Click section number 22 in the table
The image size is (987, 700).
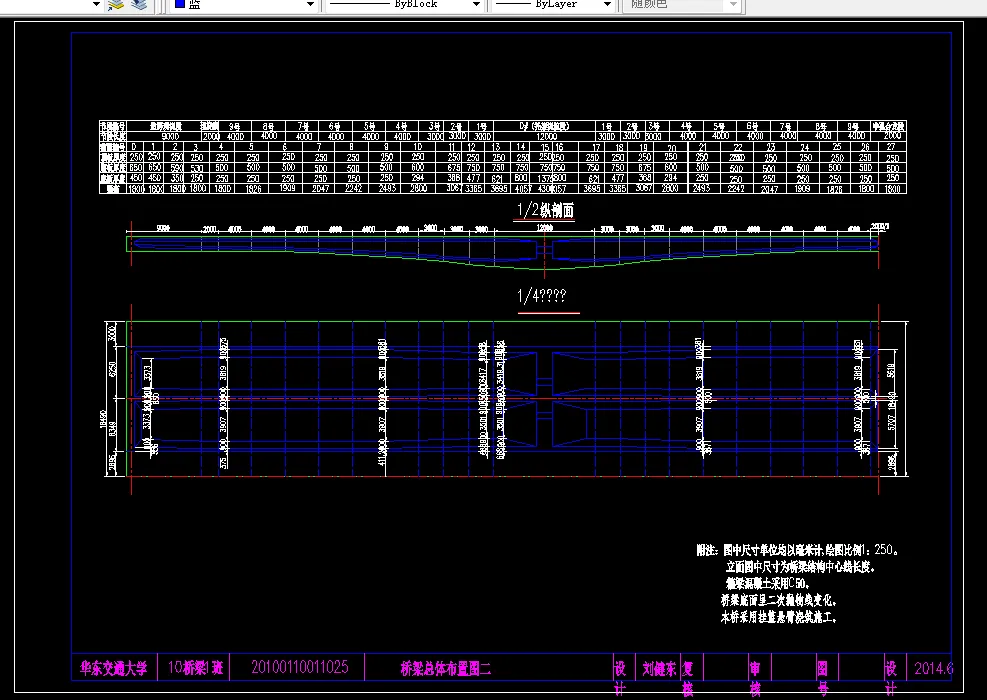[x=737, y=147]
